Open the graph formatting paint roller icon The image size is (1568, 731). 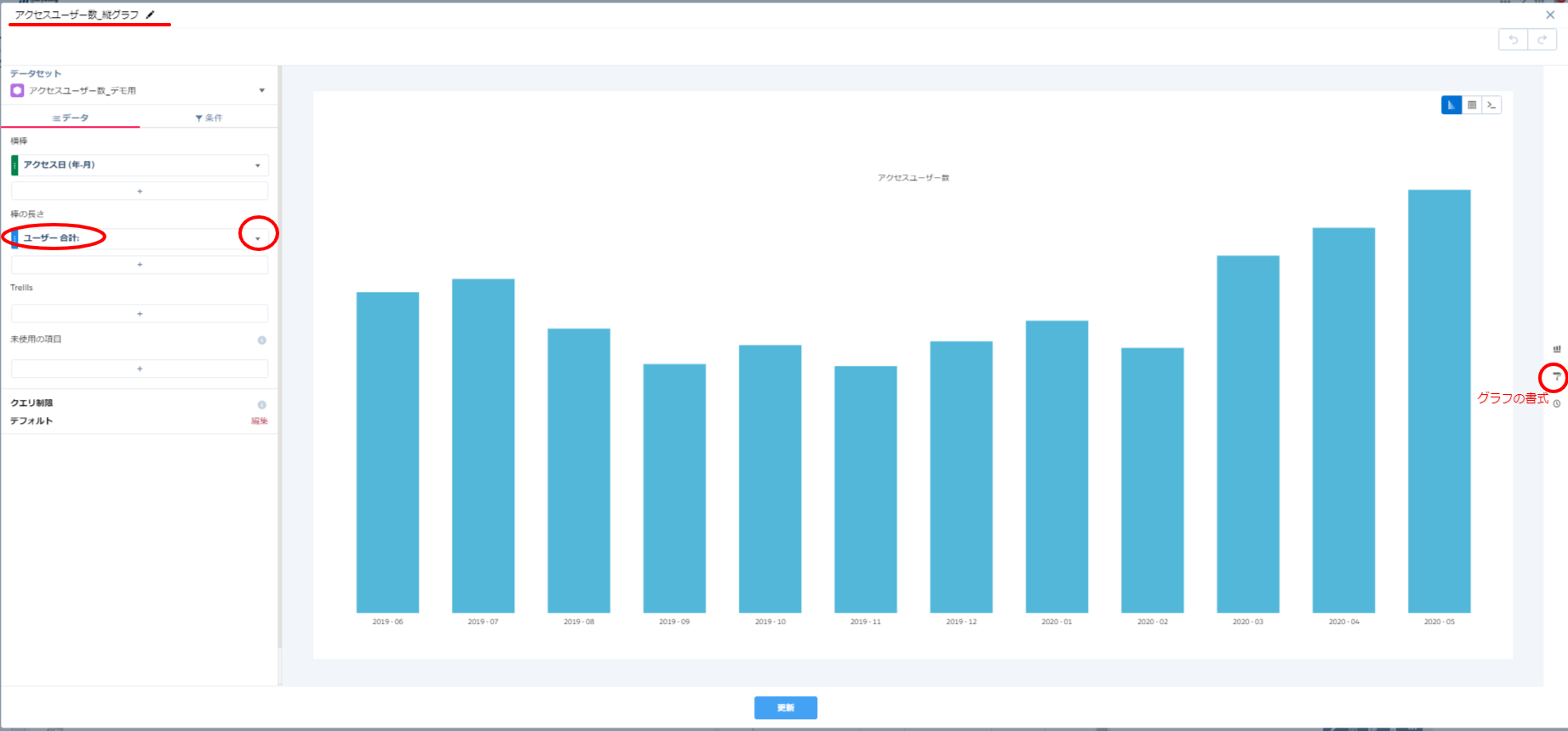1556,376
